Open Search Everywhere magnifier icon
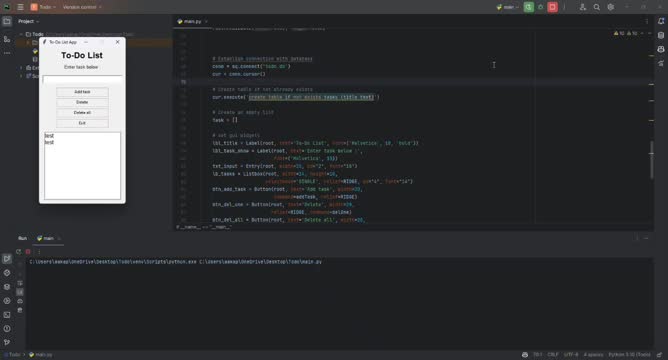 [596, 7]
